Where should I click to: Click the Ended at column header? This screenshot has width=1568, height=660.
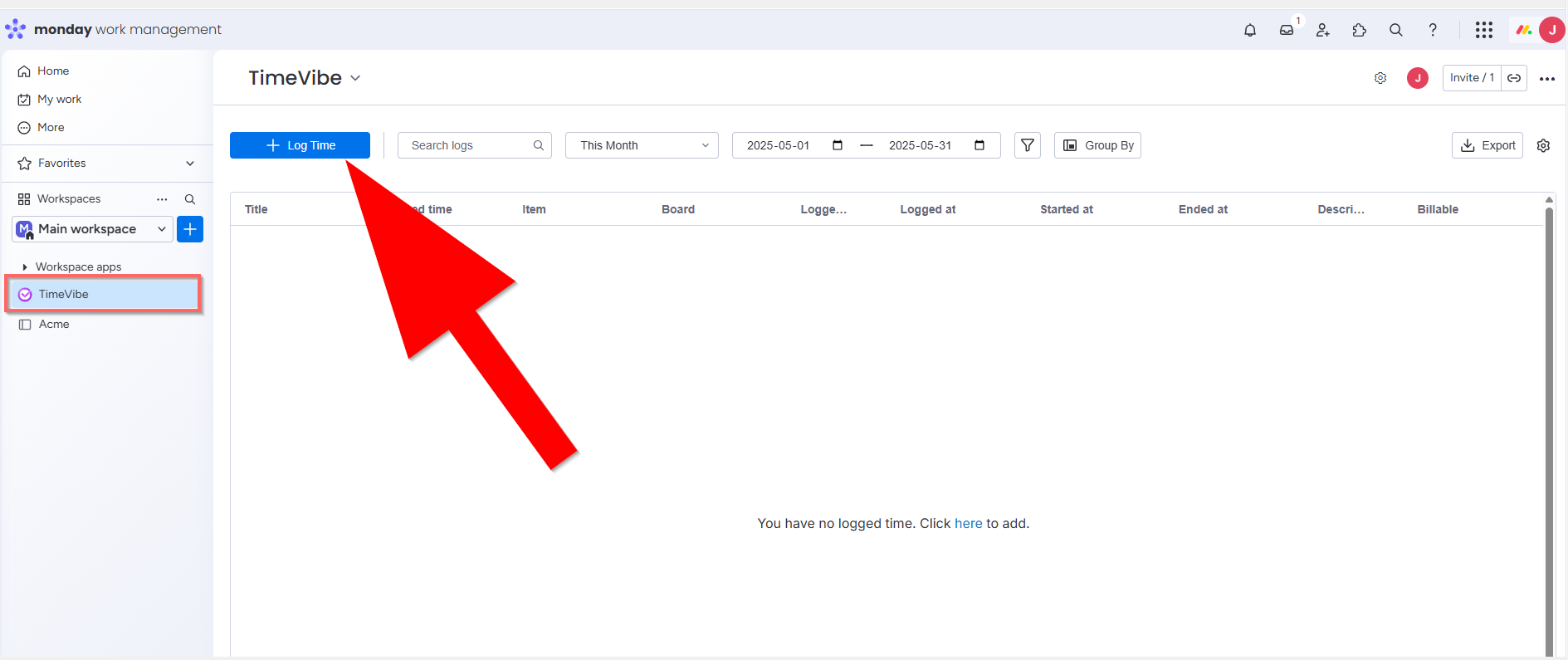click(x=1203, y=209)
